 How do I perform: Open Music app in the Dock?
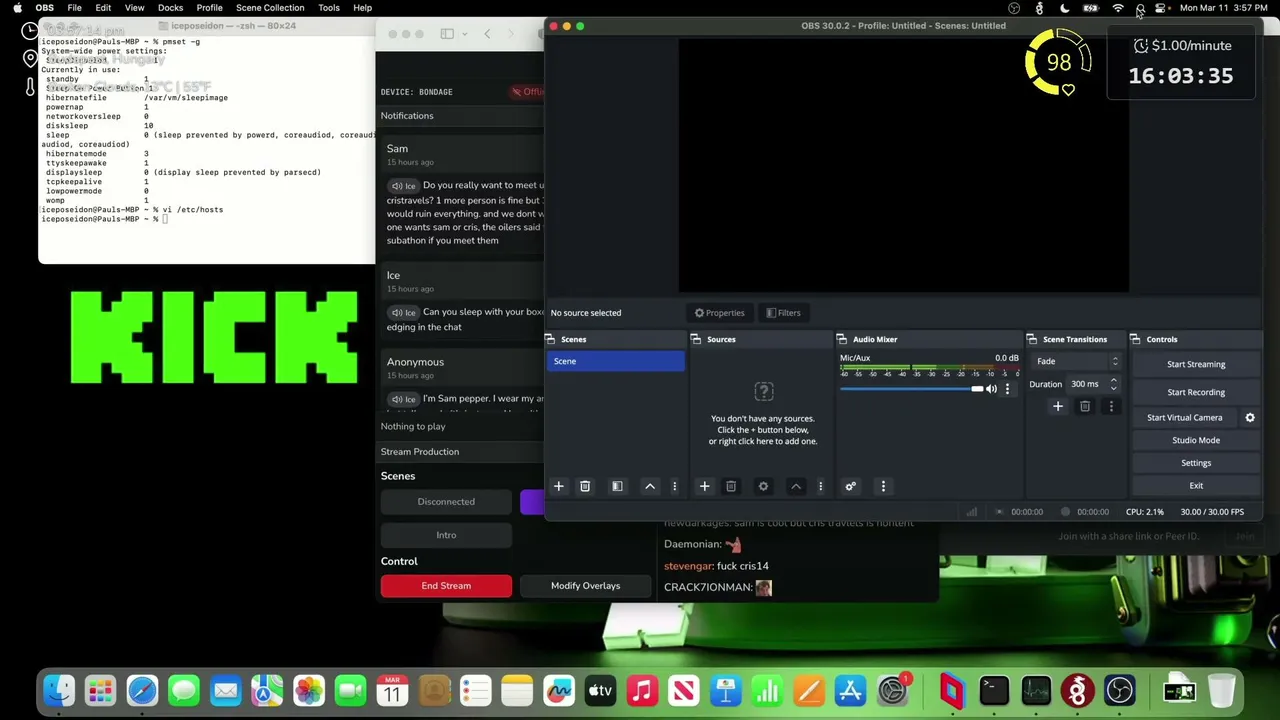click(642, 690)
